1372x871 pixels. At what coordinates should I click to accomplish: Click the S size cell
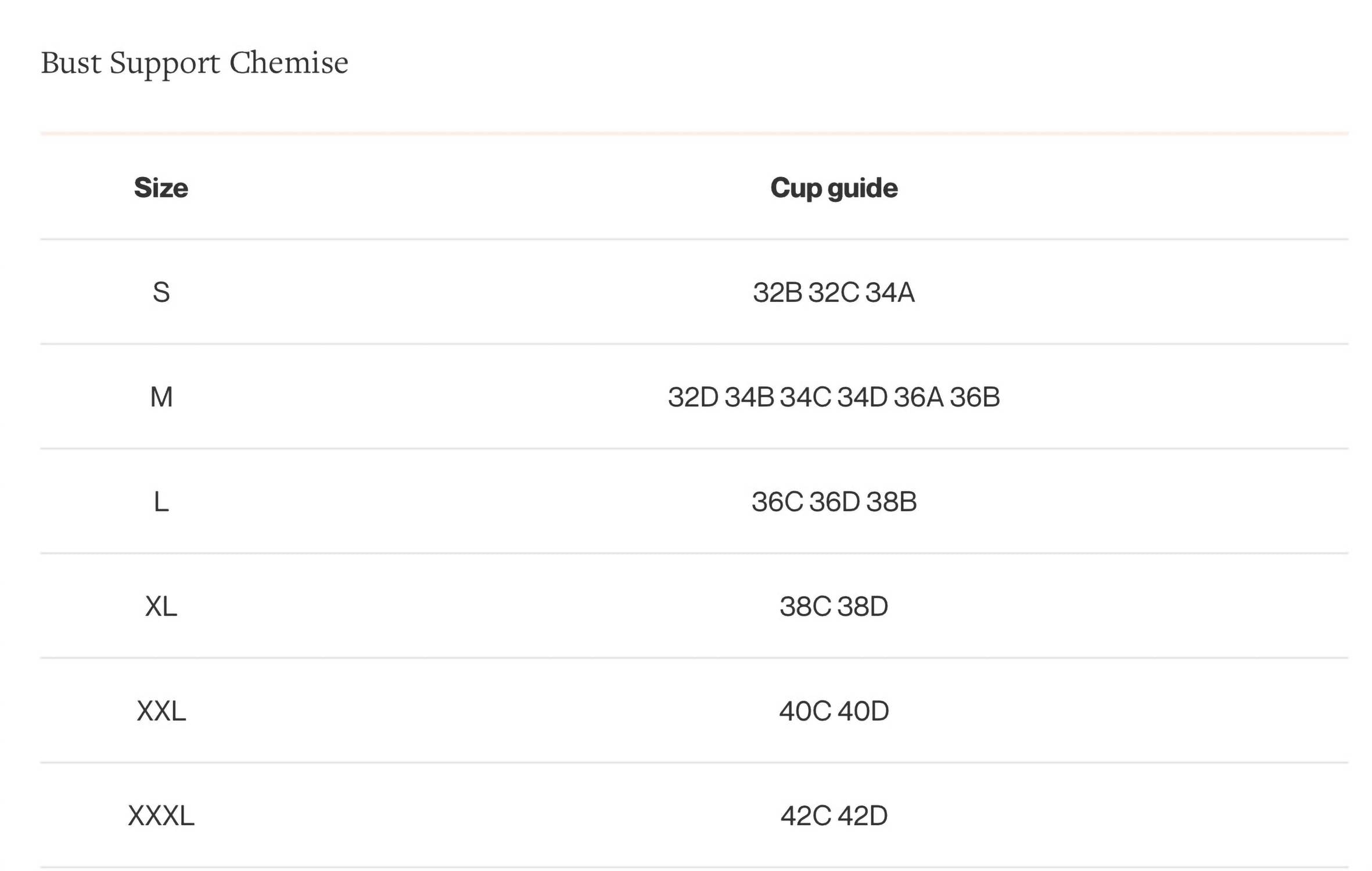pyautogui.click(x=161, y=292)
